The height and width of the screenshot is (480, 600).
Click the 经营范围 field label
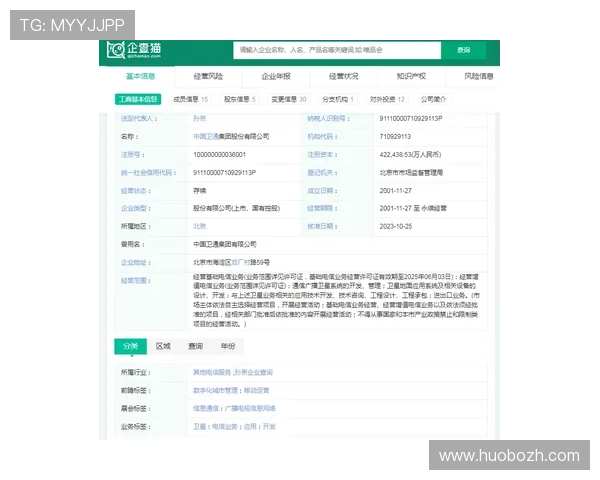[136, 281]
